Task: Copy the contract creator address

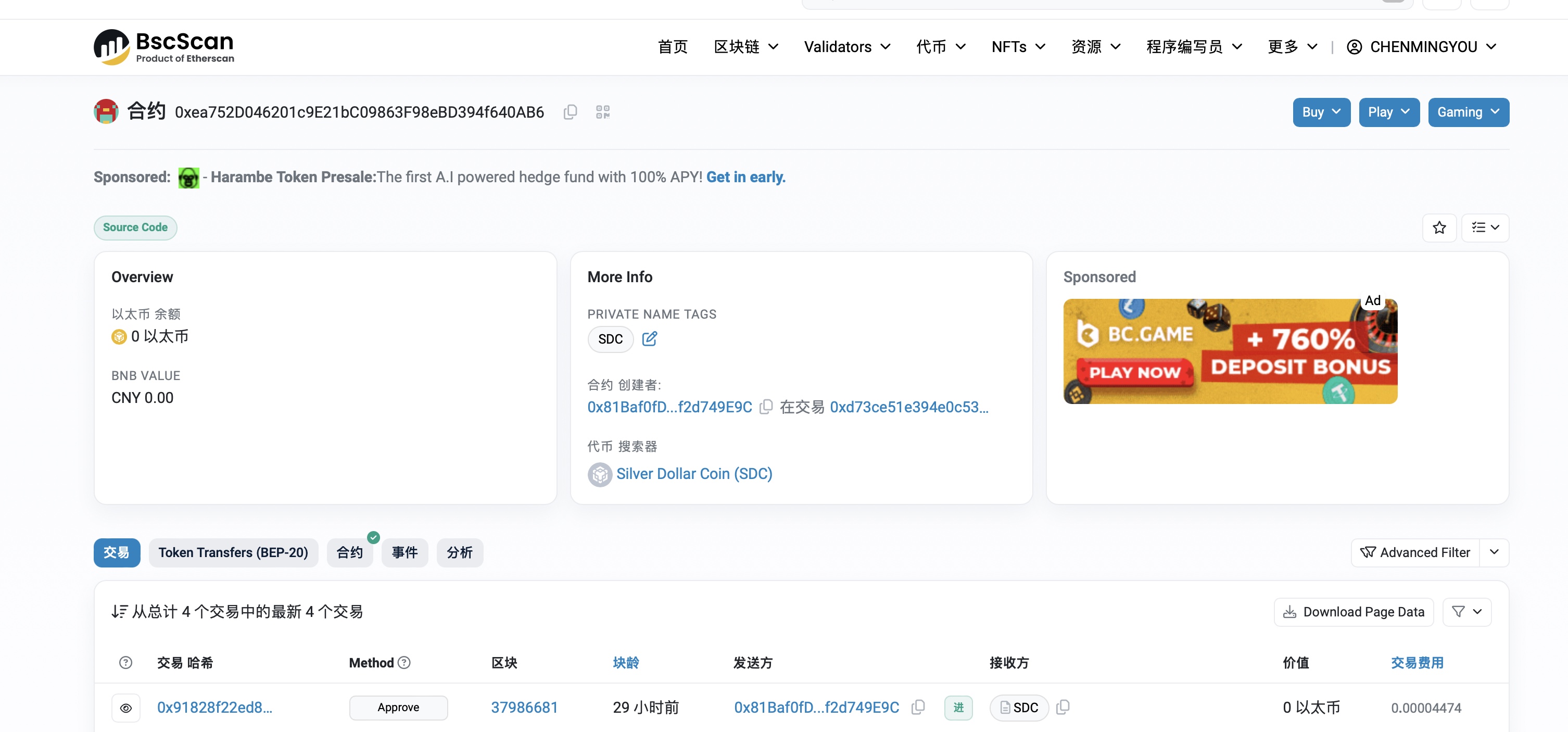Action: (766, 407)
